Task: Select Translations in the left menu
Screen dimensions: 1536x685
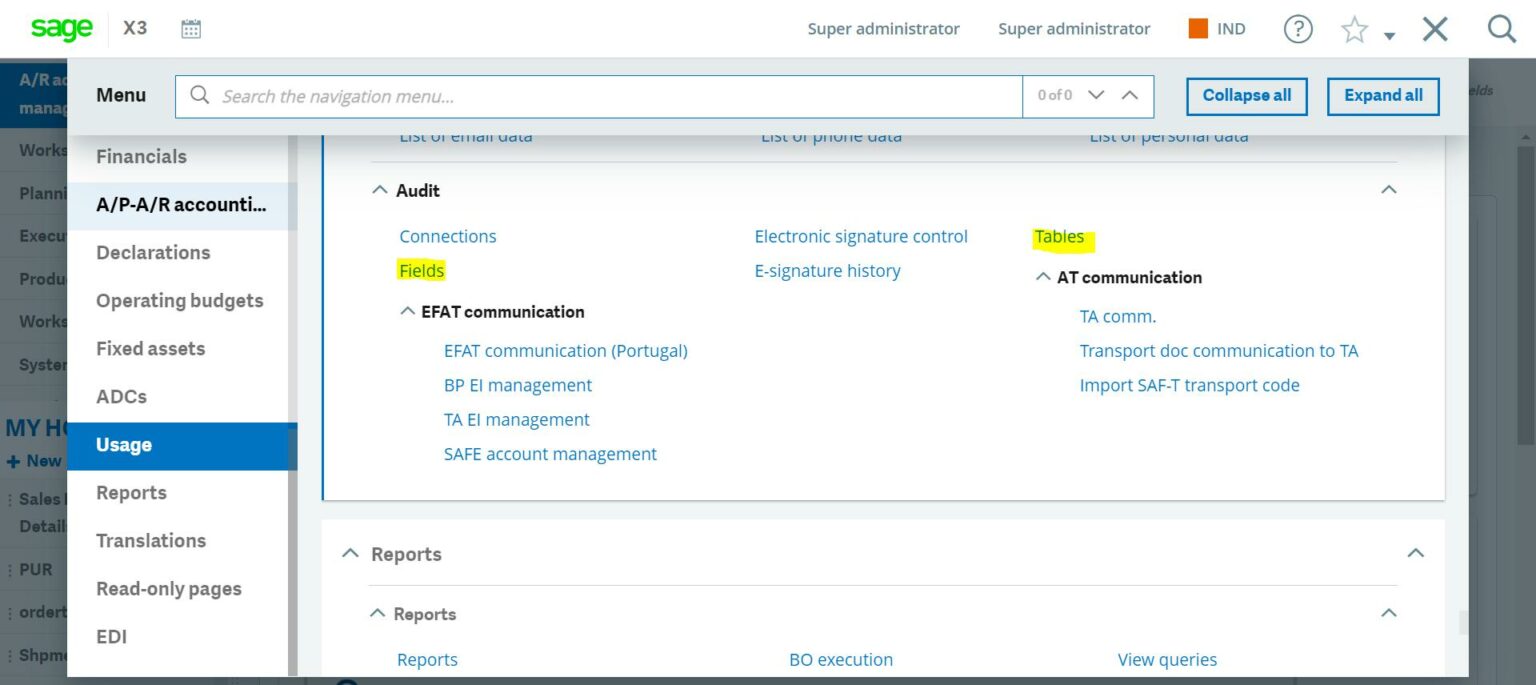Action: tap(150, 540)
